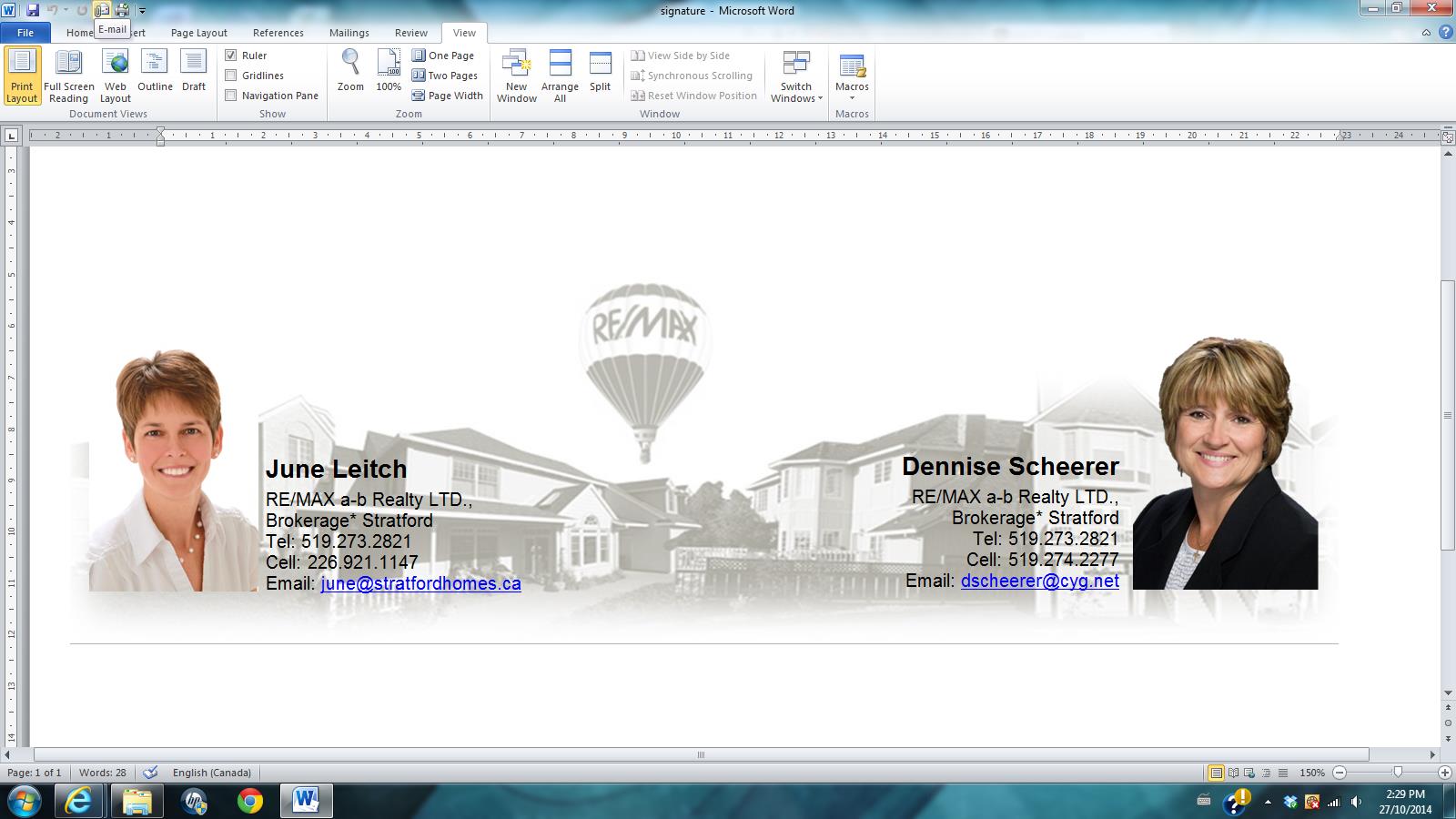The width and height of the screenshot is (1456, 819).
Task: Click the Undo icon in quick access toolbar
Action: [x=53, y=10]
